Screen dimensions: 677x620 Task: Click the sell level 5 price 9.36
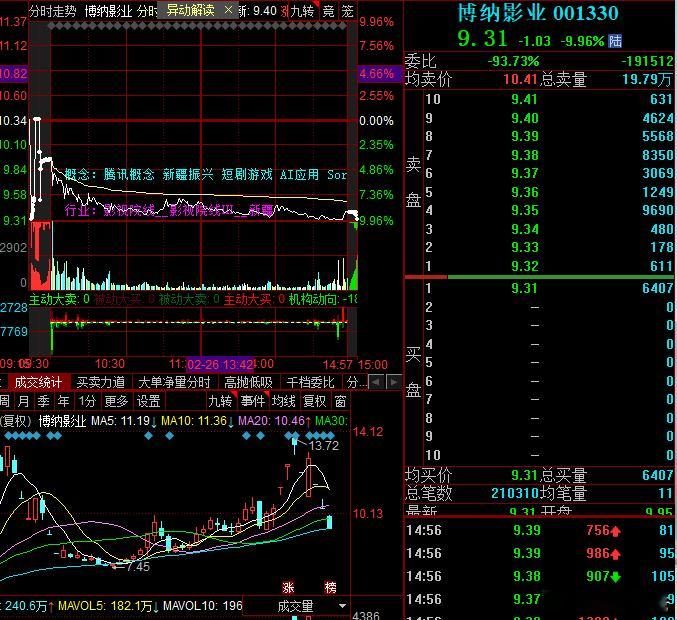click(525, 192)
